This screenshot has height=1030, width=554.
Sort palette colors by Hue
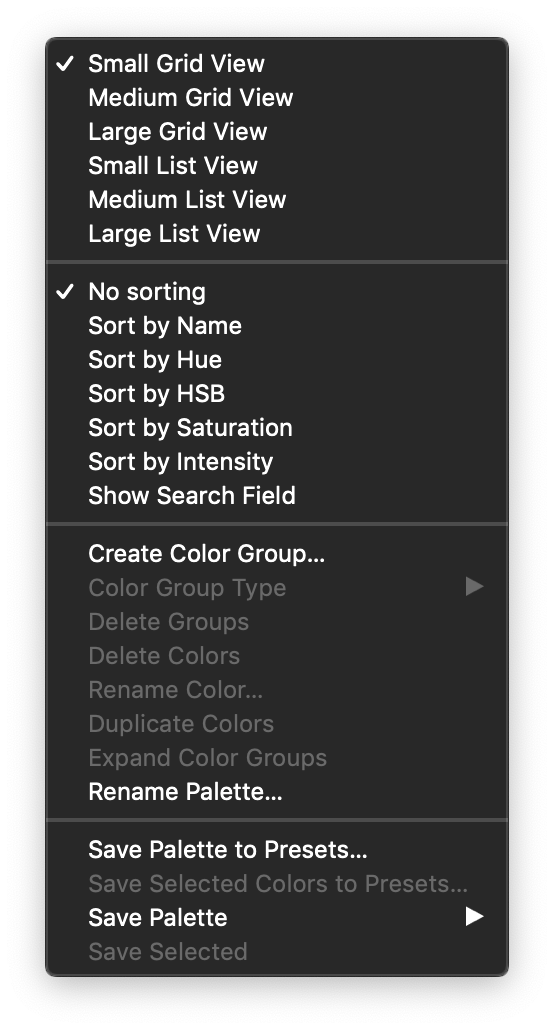coord(277,360)
